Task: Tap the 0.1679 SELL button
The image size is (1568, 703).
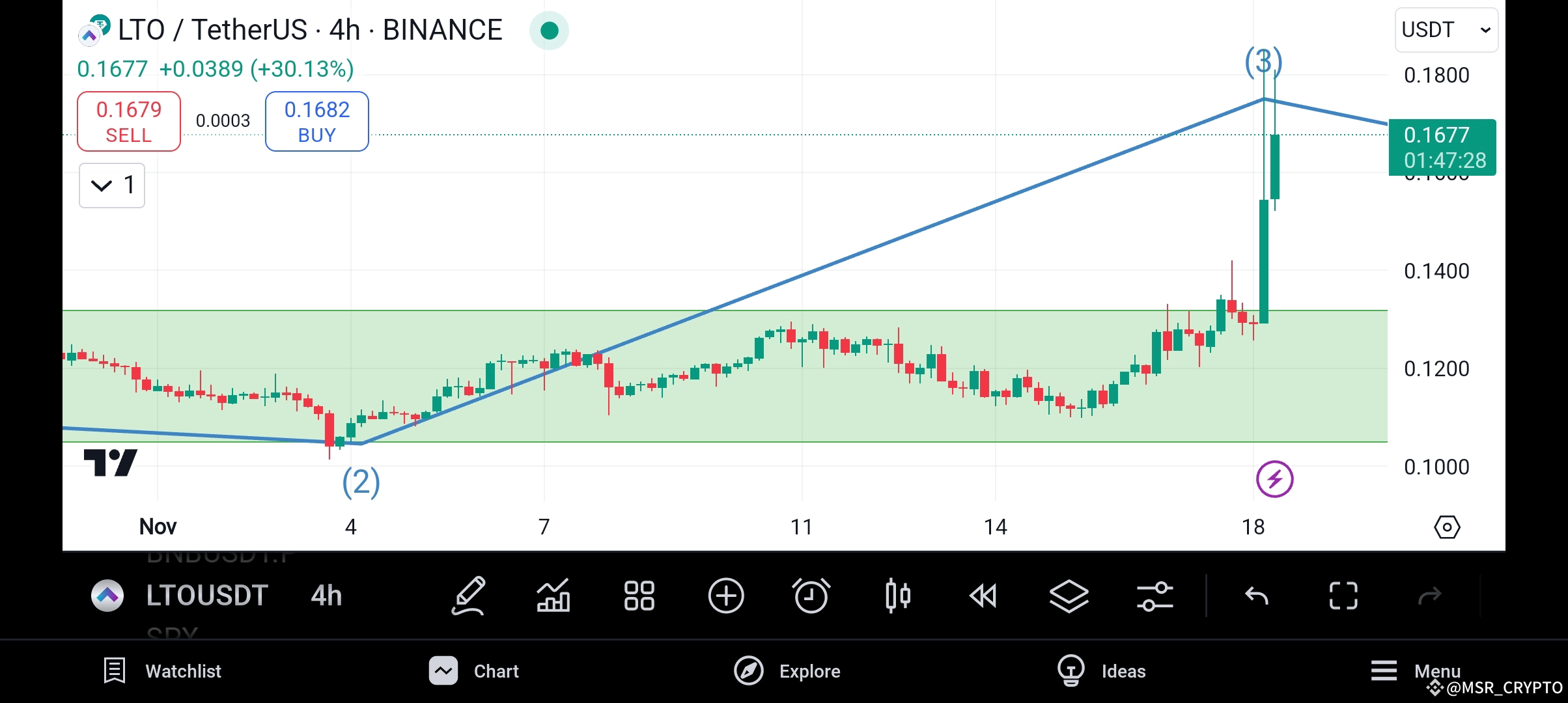Action: [129, 122]
